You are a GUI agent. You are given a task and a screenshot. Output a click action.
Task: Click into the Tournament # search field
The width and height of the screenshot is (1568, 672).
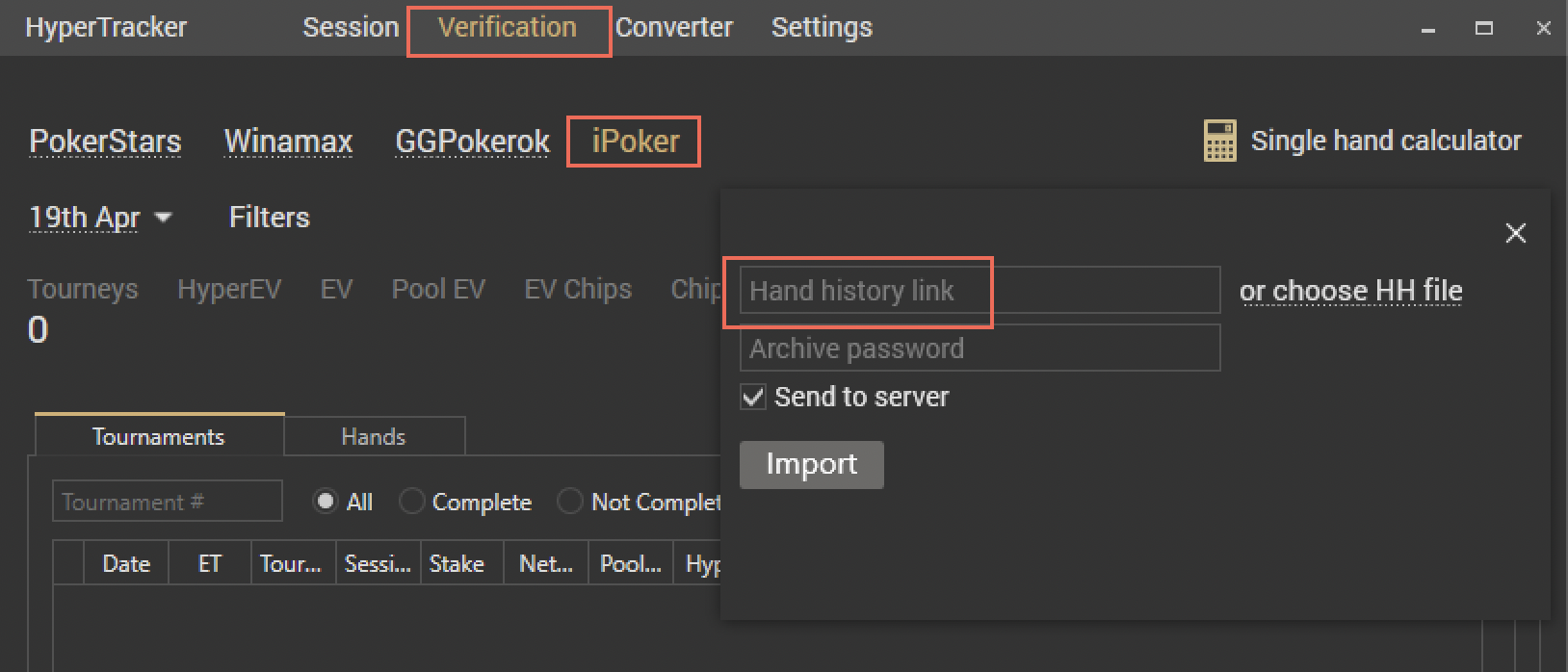168,502
